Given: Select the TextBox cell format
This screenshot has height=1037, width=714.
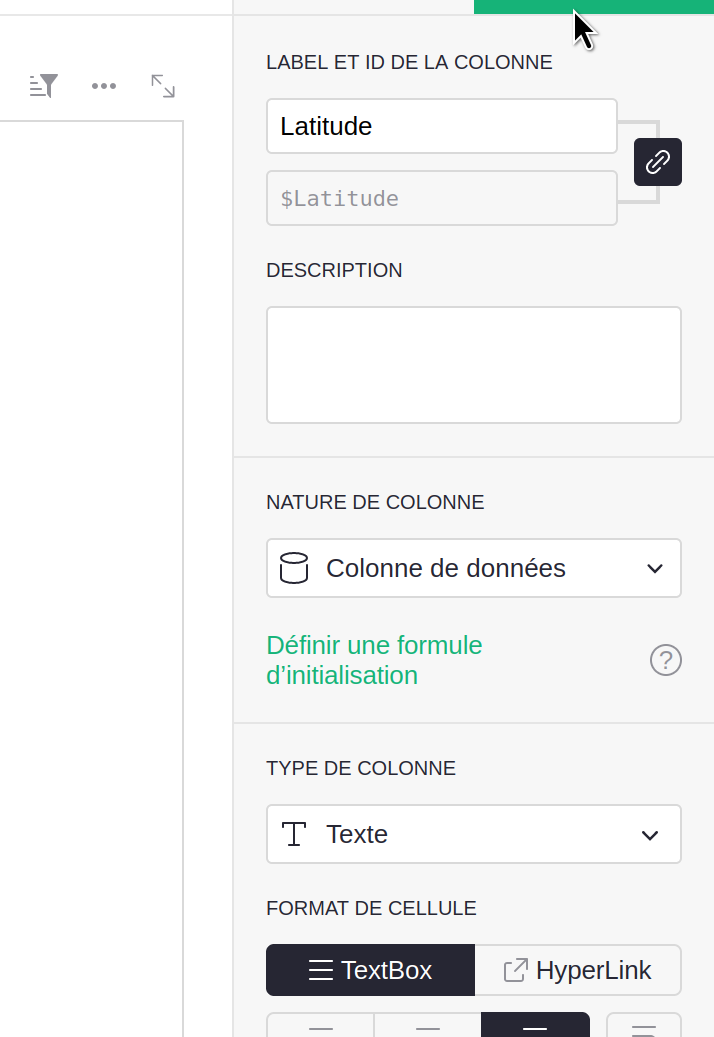Looking at the screenshot, I should click(x=370, y=970).
